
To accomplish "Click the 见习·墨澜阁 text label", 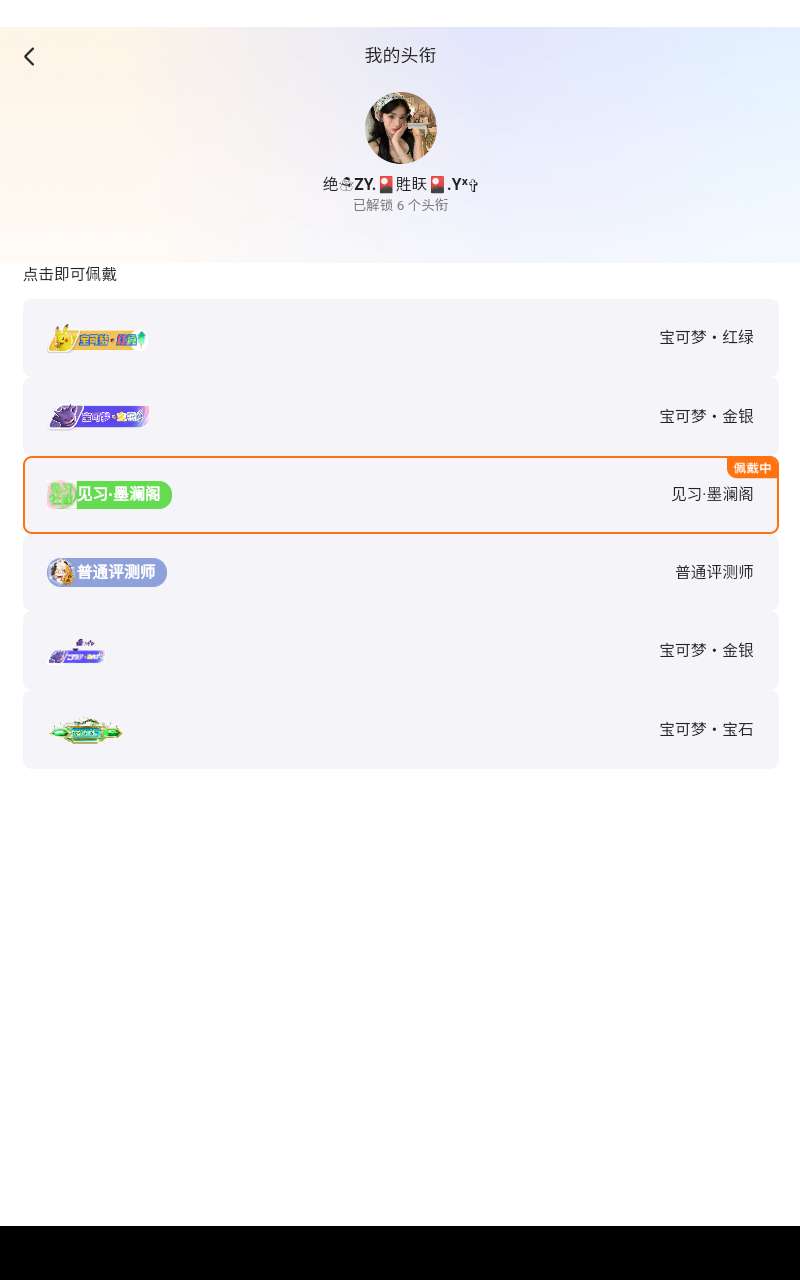I will click(x=712, y=494).
